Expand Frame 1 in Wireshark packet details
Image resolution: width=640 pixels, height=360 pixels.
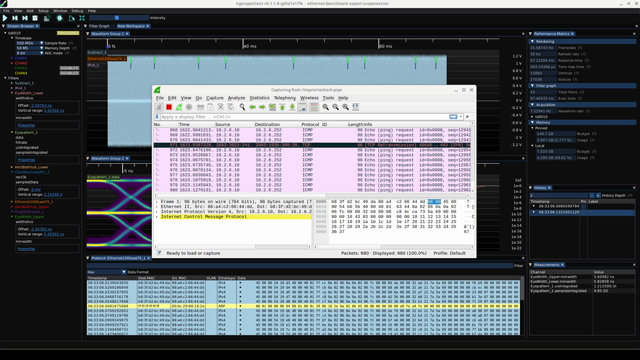157,202
